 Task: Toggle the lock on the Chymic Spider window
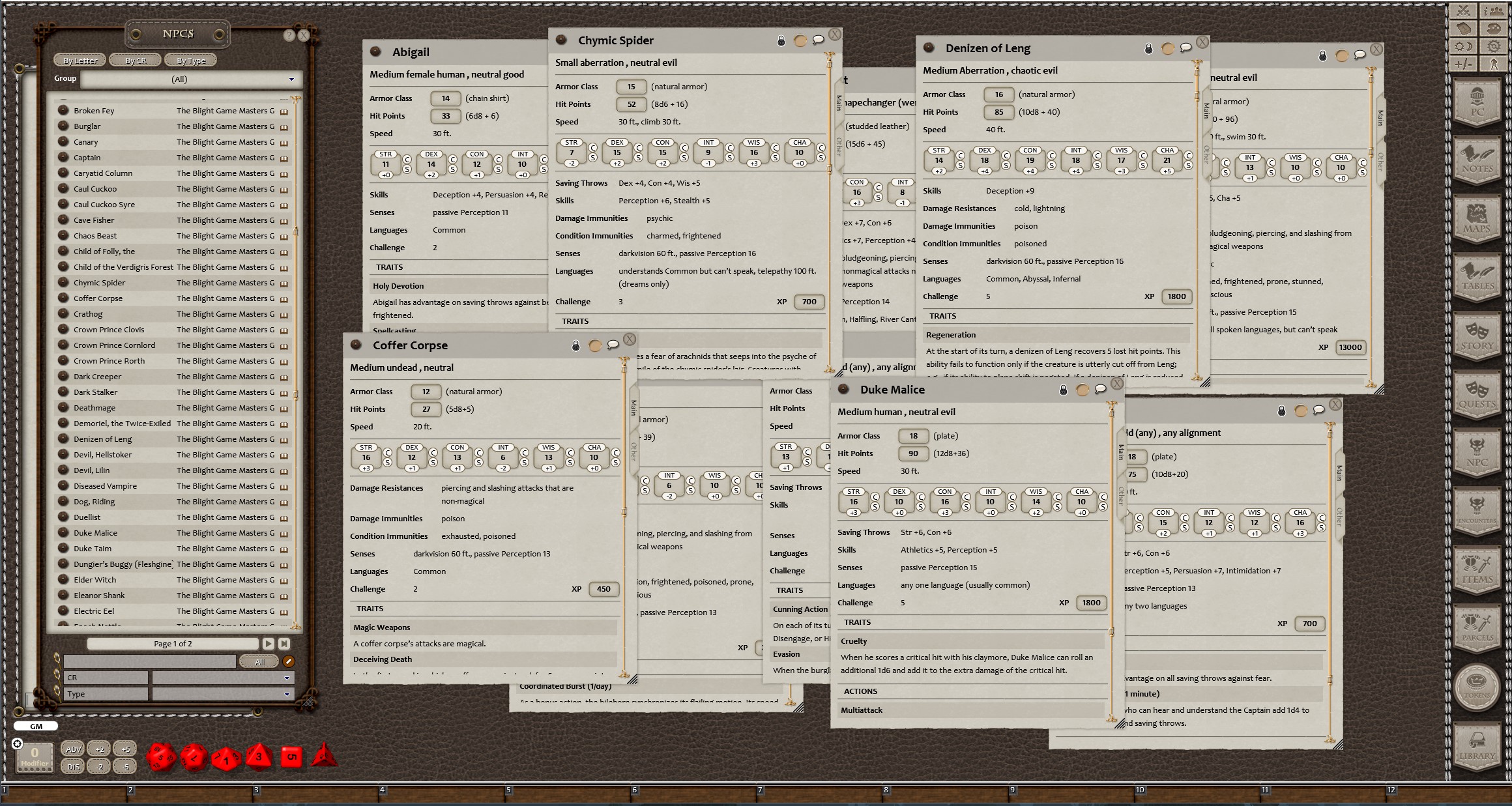[x=780, y=40]
